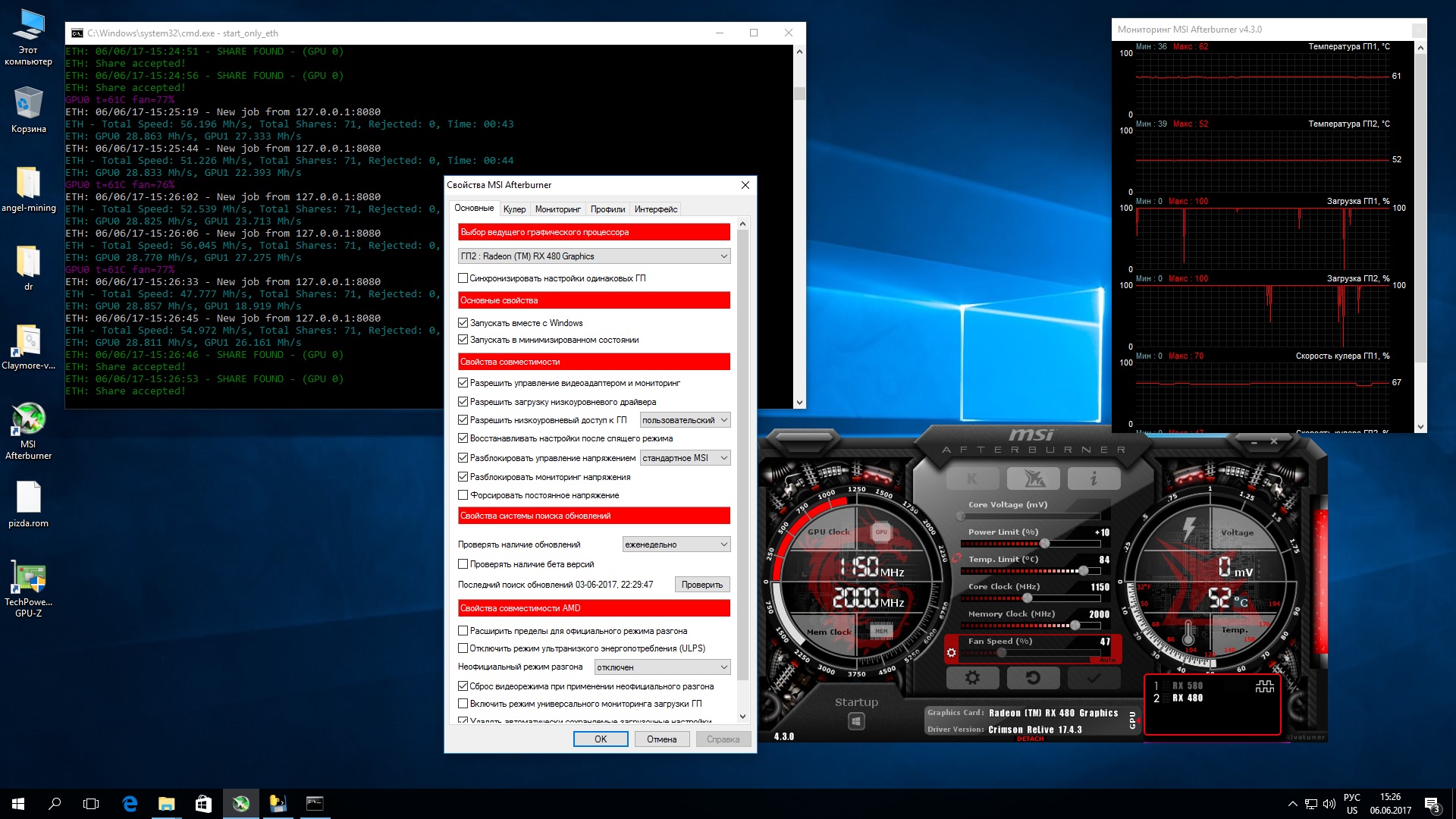1456x819 pixels.
Task: Open the 'dr' folder on desktop
Action: [x=28, y=268]
